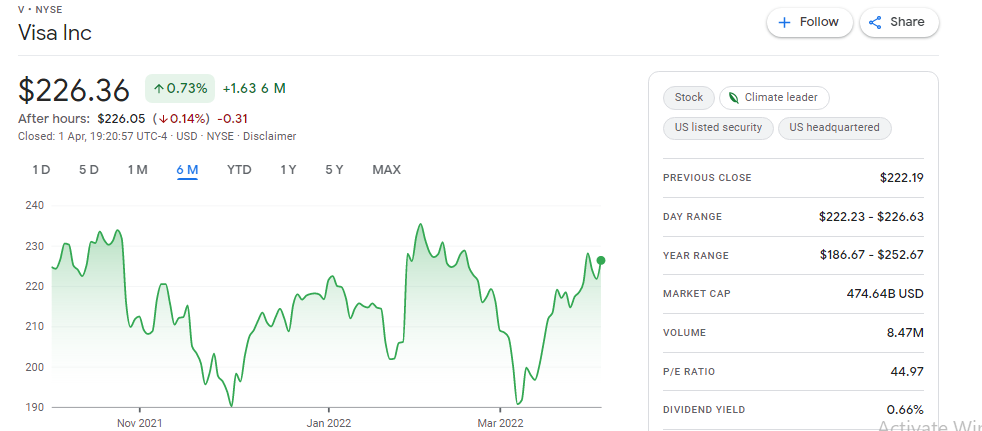Screen dimensions: 982x431
Task: Click the PREVIOUS CLOSE label
Action: pos(707,178)
